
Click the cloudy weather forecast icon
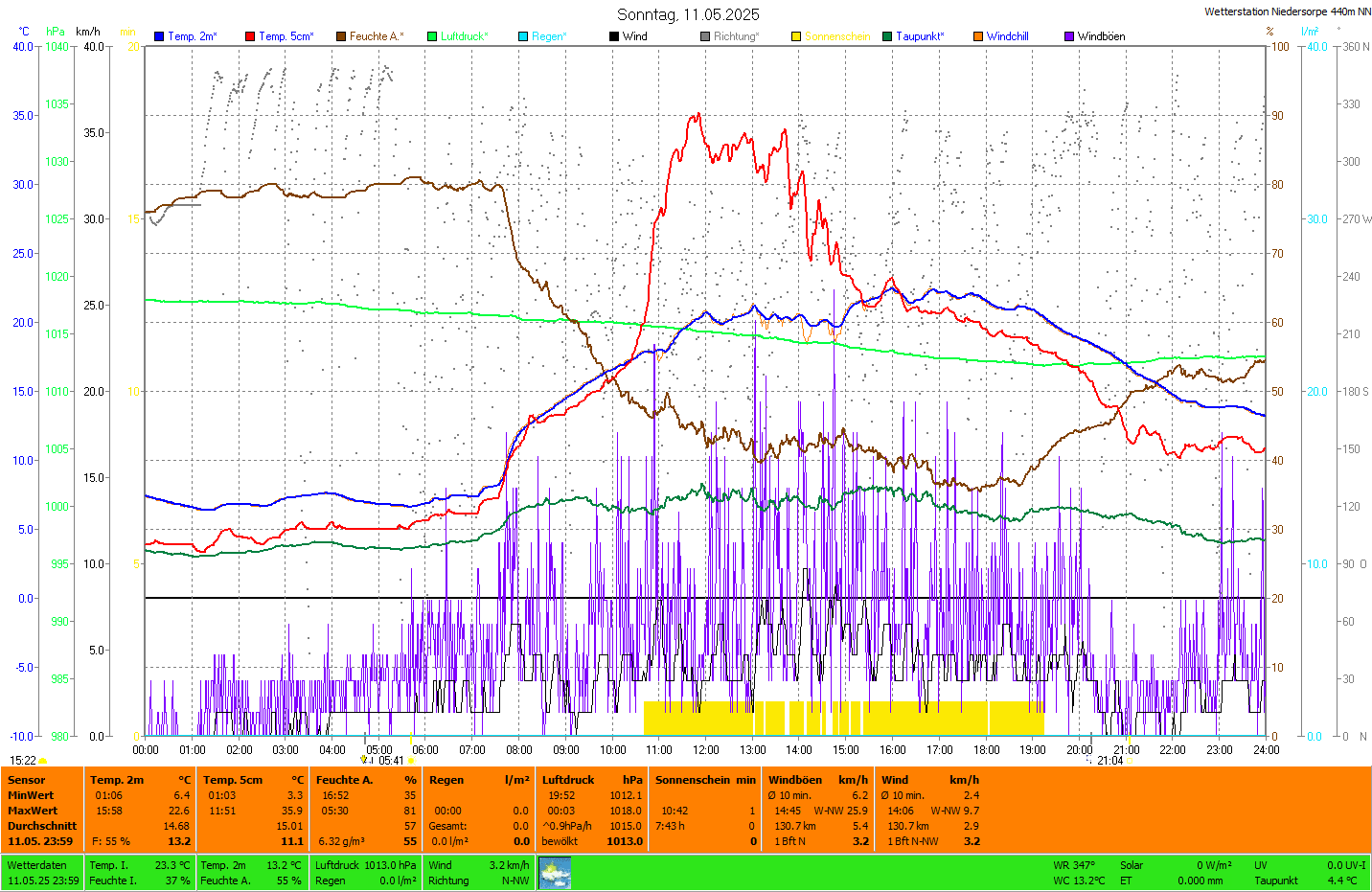[555, 873]
